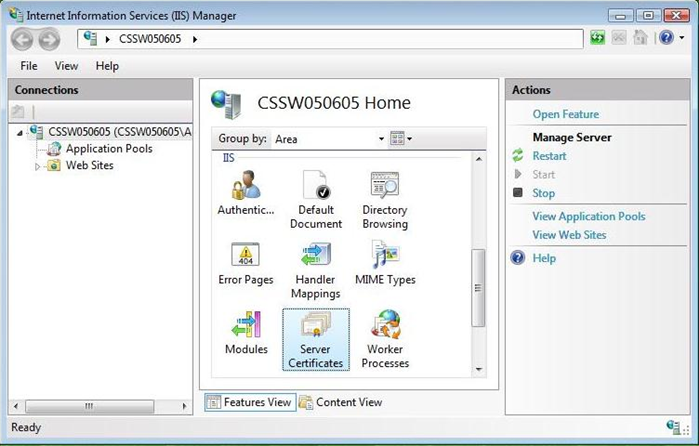Click View Application Pools link

pos(588,216)
